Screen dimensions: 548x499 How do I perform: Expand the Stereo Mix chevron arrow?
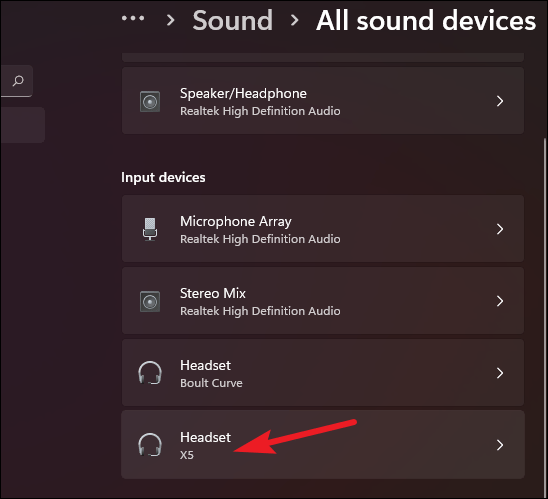pyautogui.click(x=500, y=301)
